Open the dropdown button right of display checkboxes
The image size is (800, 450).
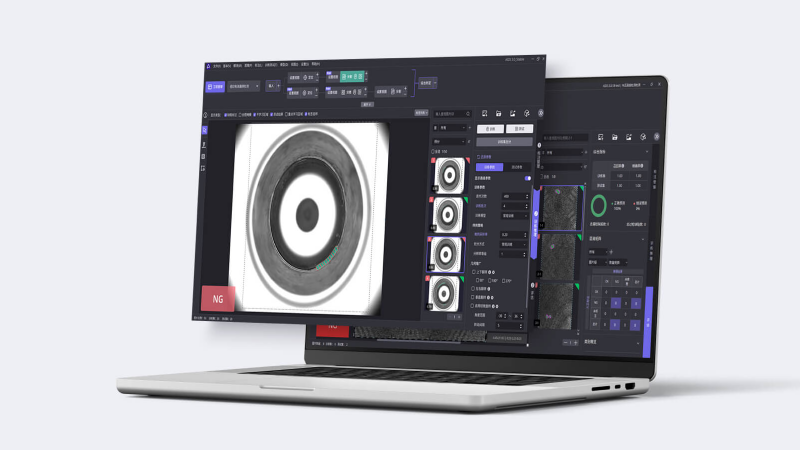point(421,113)
